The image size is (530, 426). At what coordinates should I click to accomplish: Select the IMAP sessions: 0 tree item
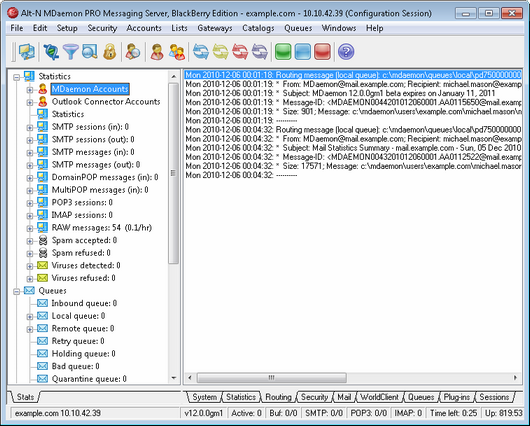tap(82, 215)
